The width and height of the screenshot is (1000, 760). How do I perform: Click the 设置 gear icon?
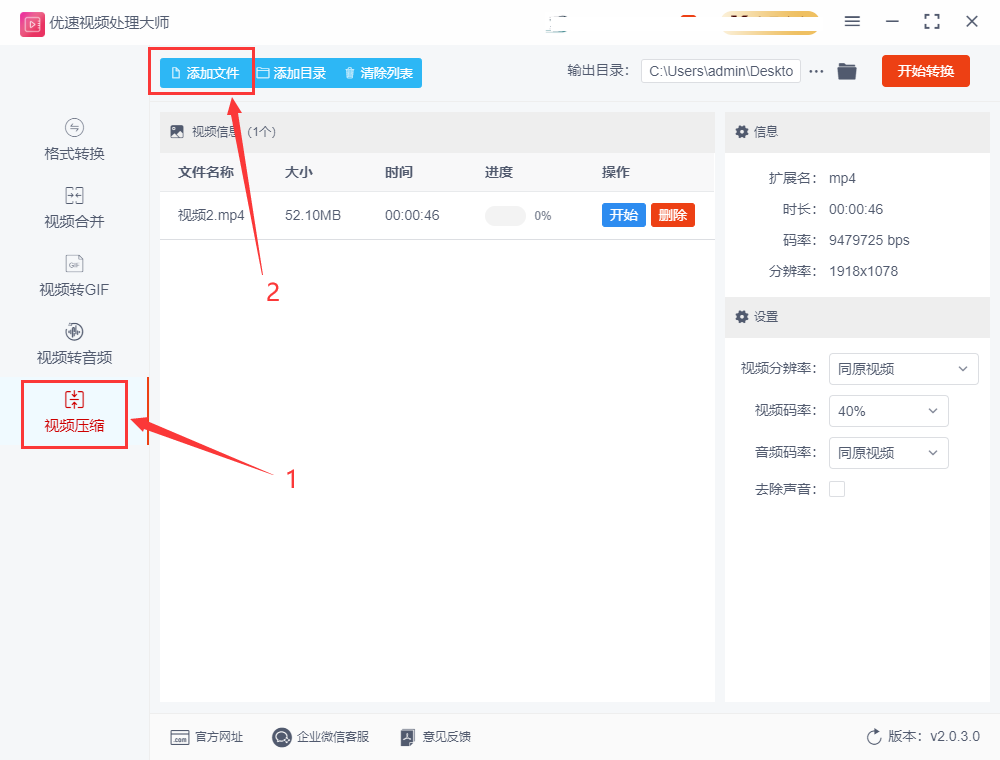pos(742,316)
